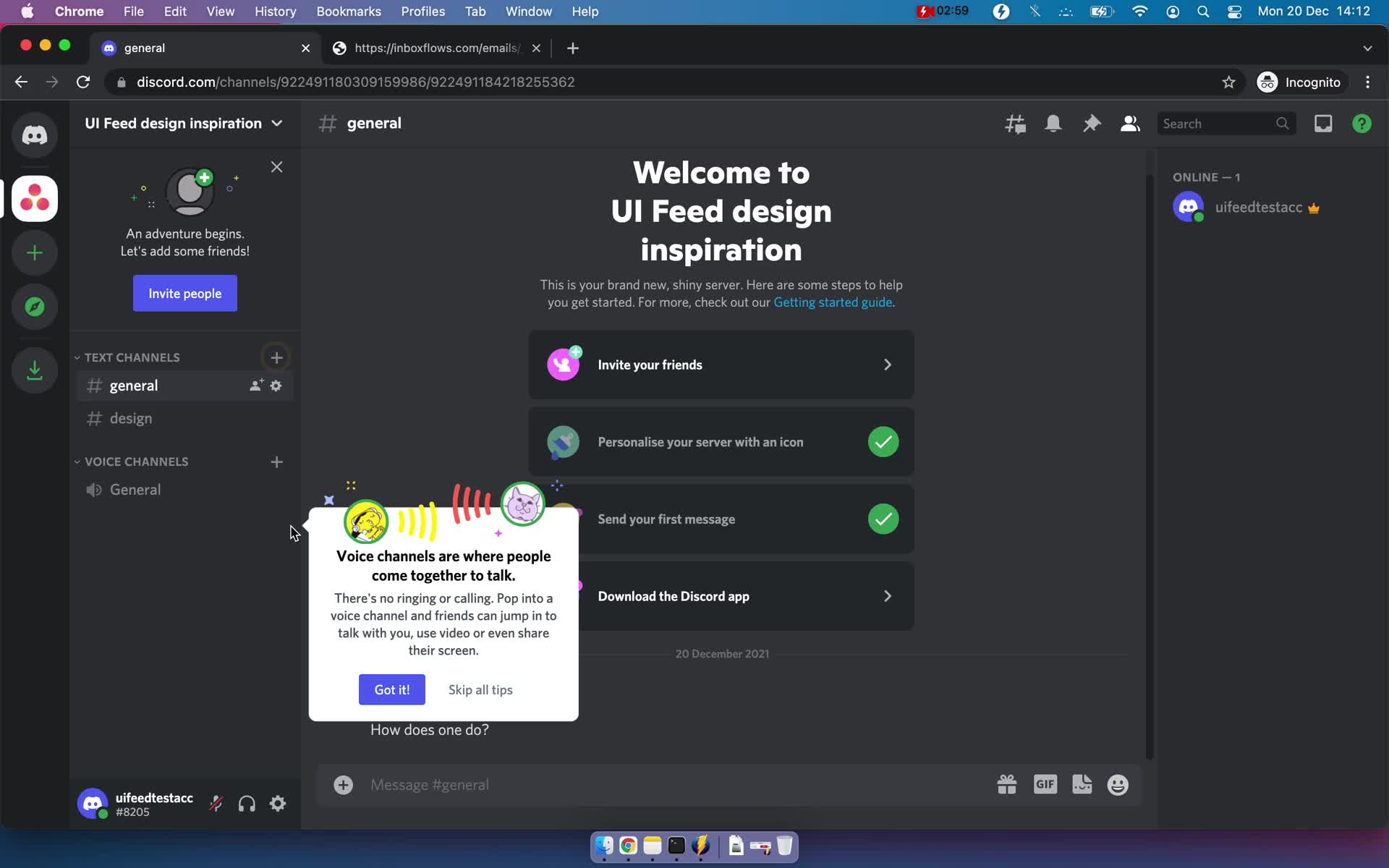
Task: Open the Getting started guide link
Action: (832, 302)
